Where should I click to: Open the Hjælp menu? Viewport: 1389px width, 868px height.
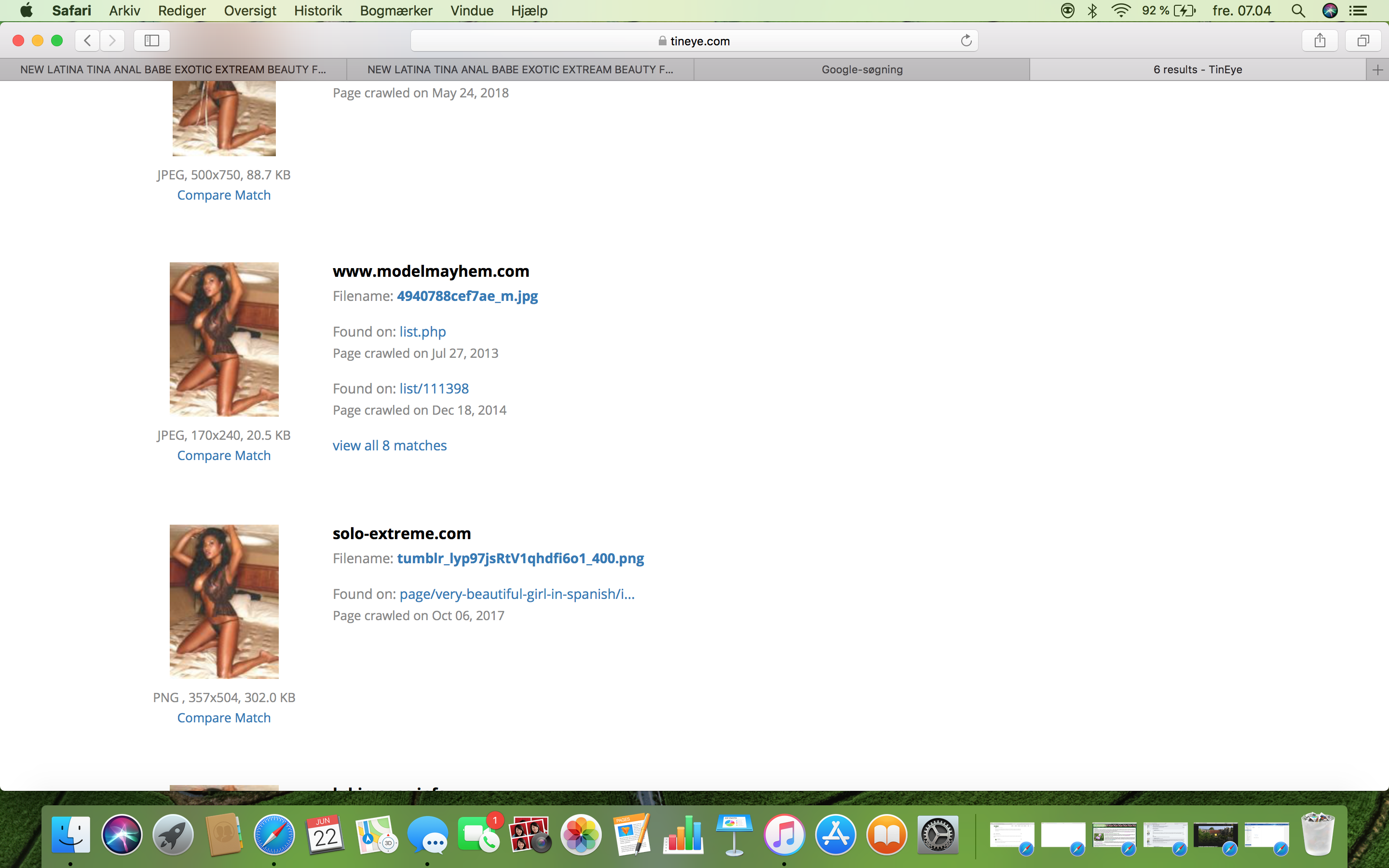[x=529, y=10]
